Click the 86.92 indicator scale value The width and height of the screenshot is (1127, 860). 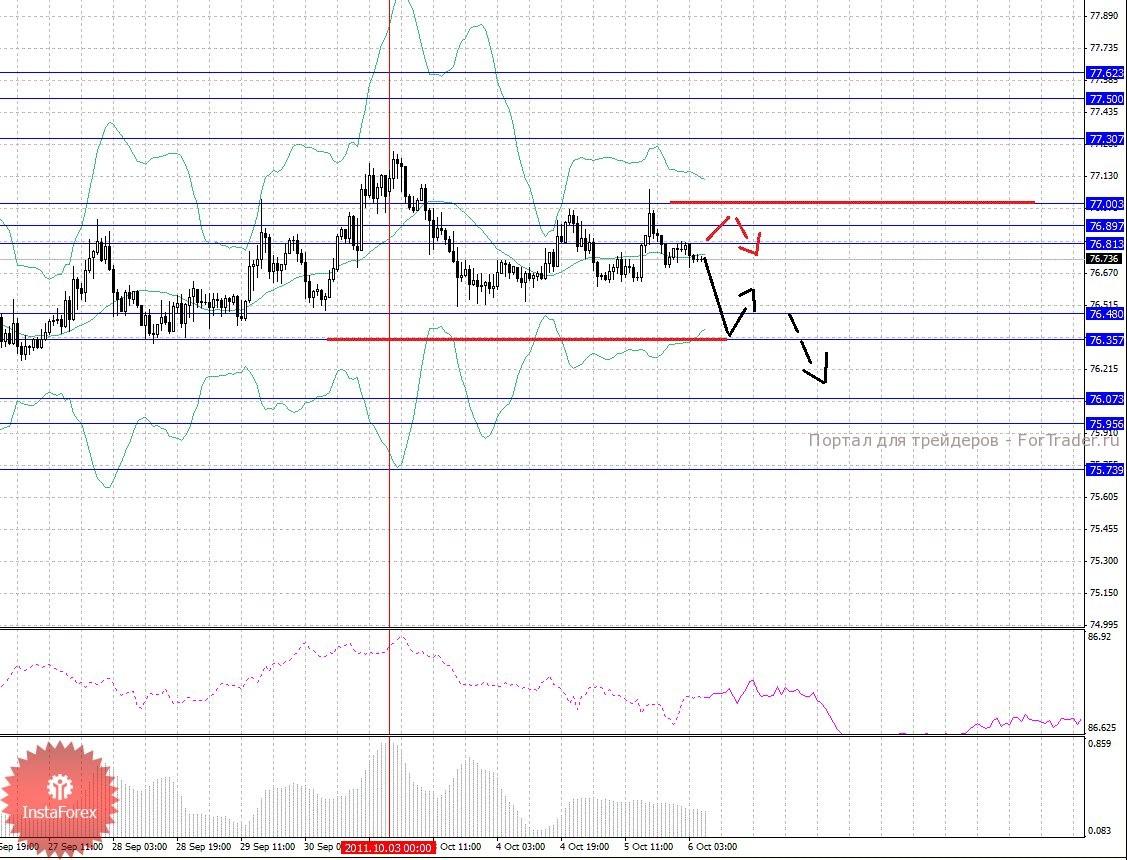(x=1100, y=637)
